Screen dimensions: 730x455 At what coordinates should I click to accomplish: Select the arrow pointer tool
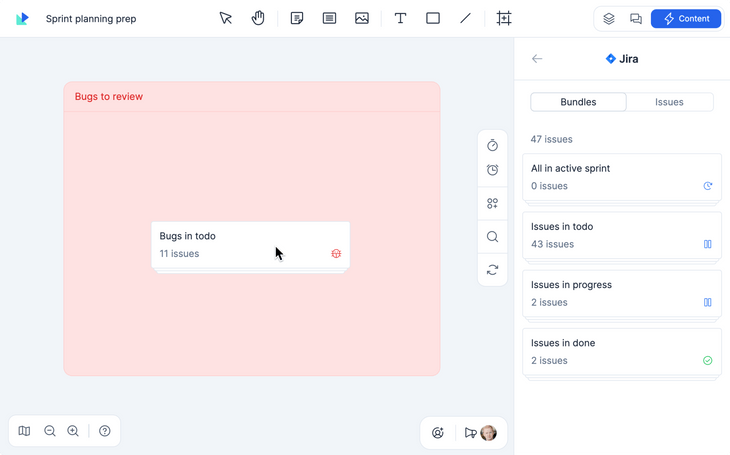point(226,19)
